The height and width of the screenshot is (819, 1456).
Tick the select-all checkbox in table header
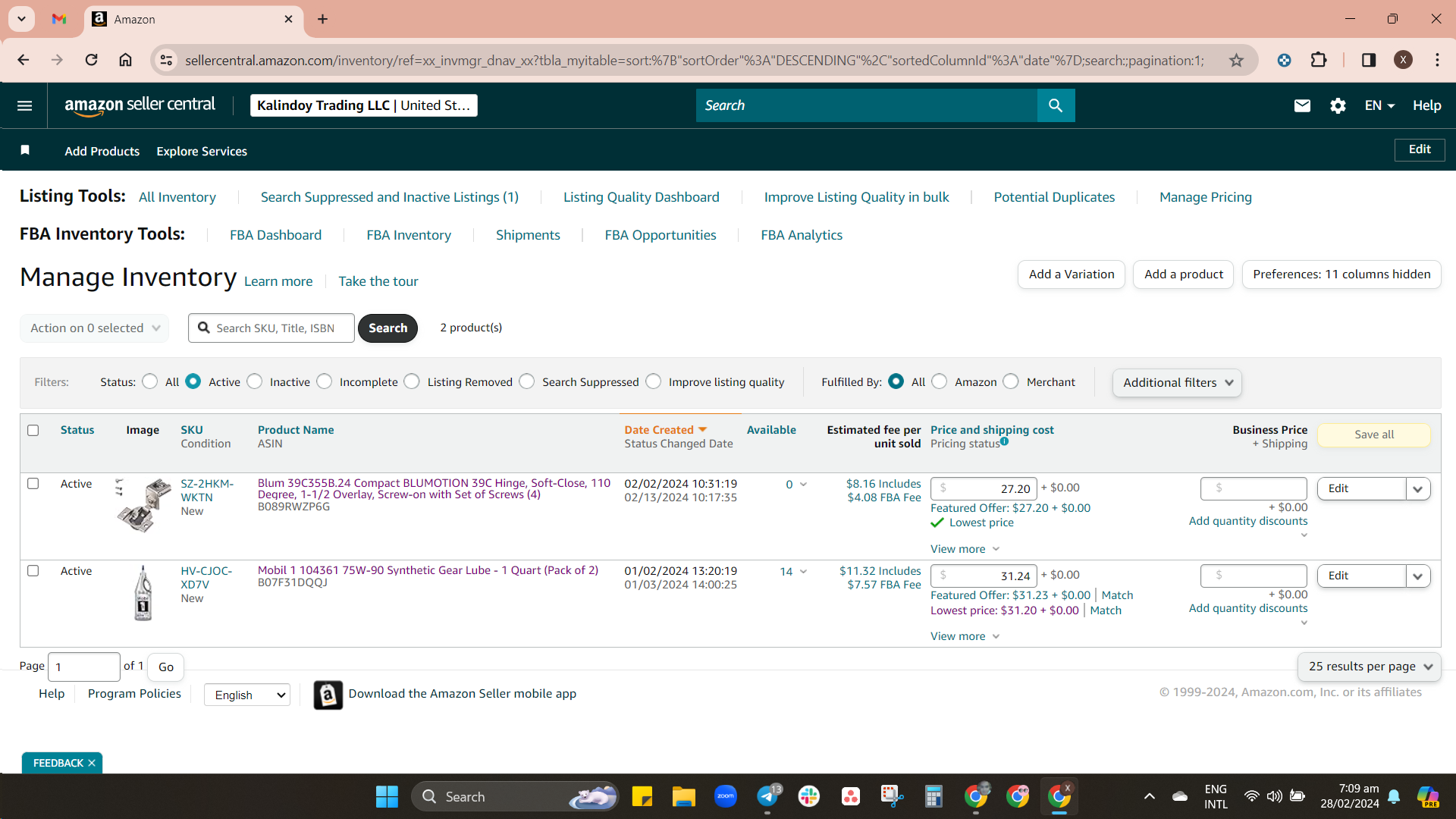pos(33,430)
